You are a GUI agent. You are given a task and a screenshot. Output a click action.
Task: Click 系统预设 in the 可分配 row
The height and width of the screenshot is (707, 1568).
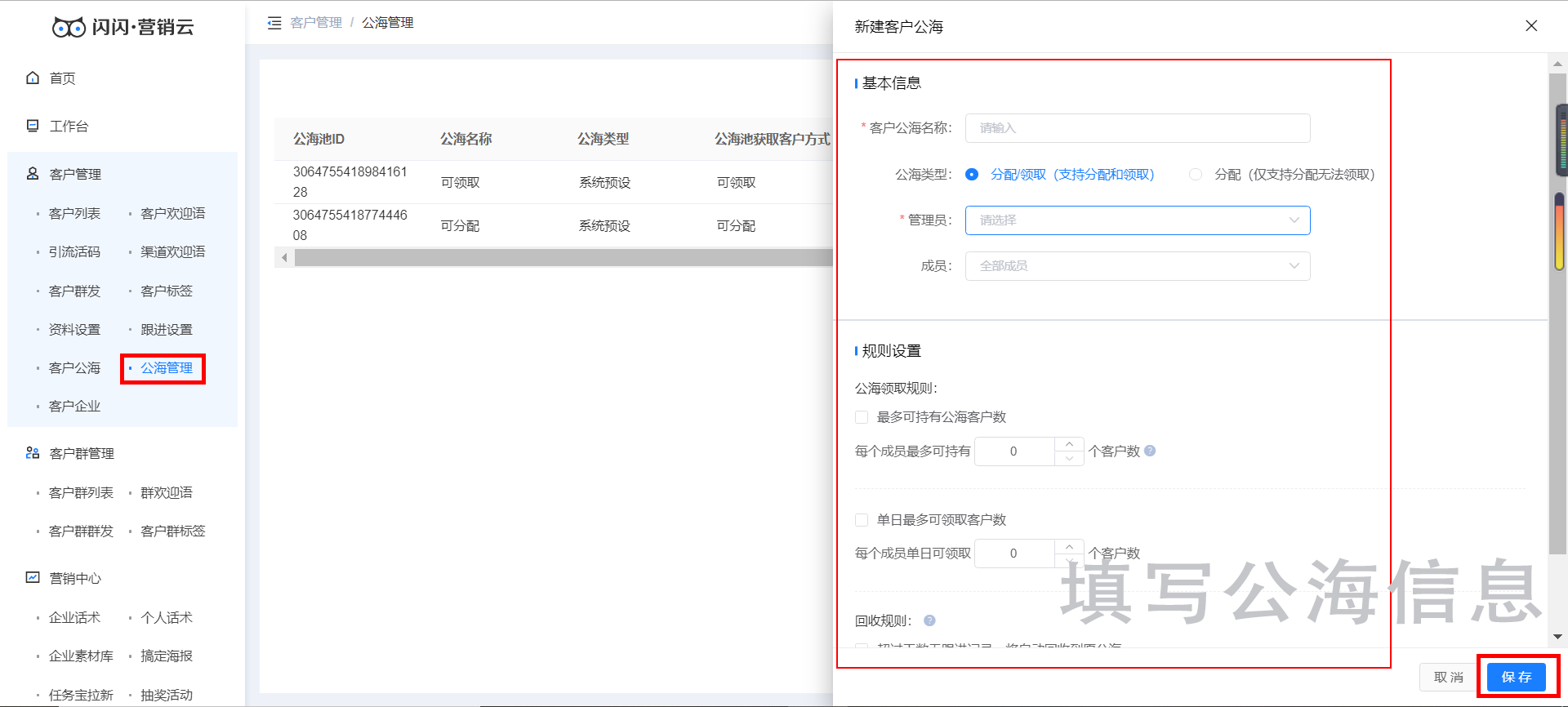click(x=605, y=225)
